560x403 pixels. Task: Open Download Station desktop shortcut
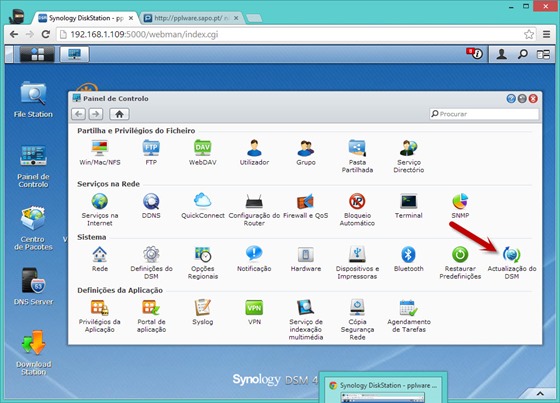point(33,353)
